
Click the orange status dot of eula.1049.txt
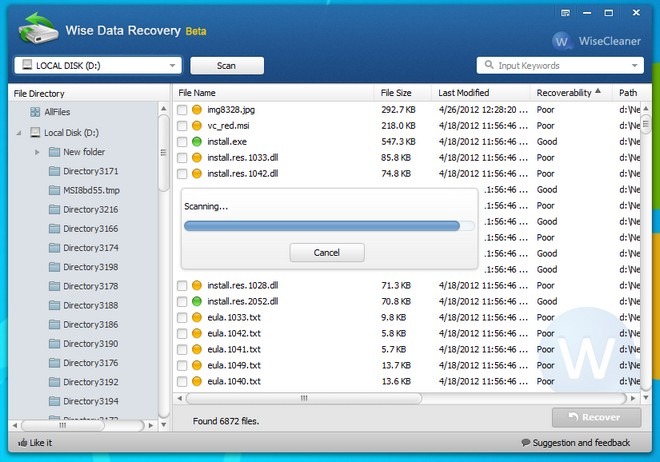click(197, 365)
